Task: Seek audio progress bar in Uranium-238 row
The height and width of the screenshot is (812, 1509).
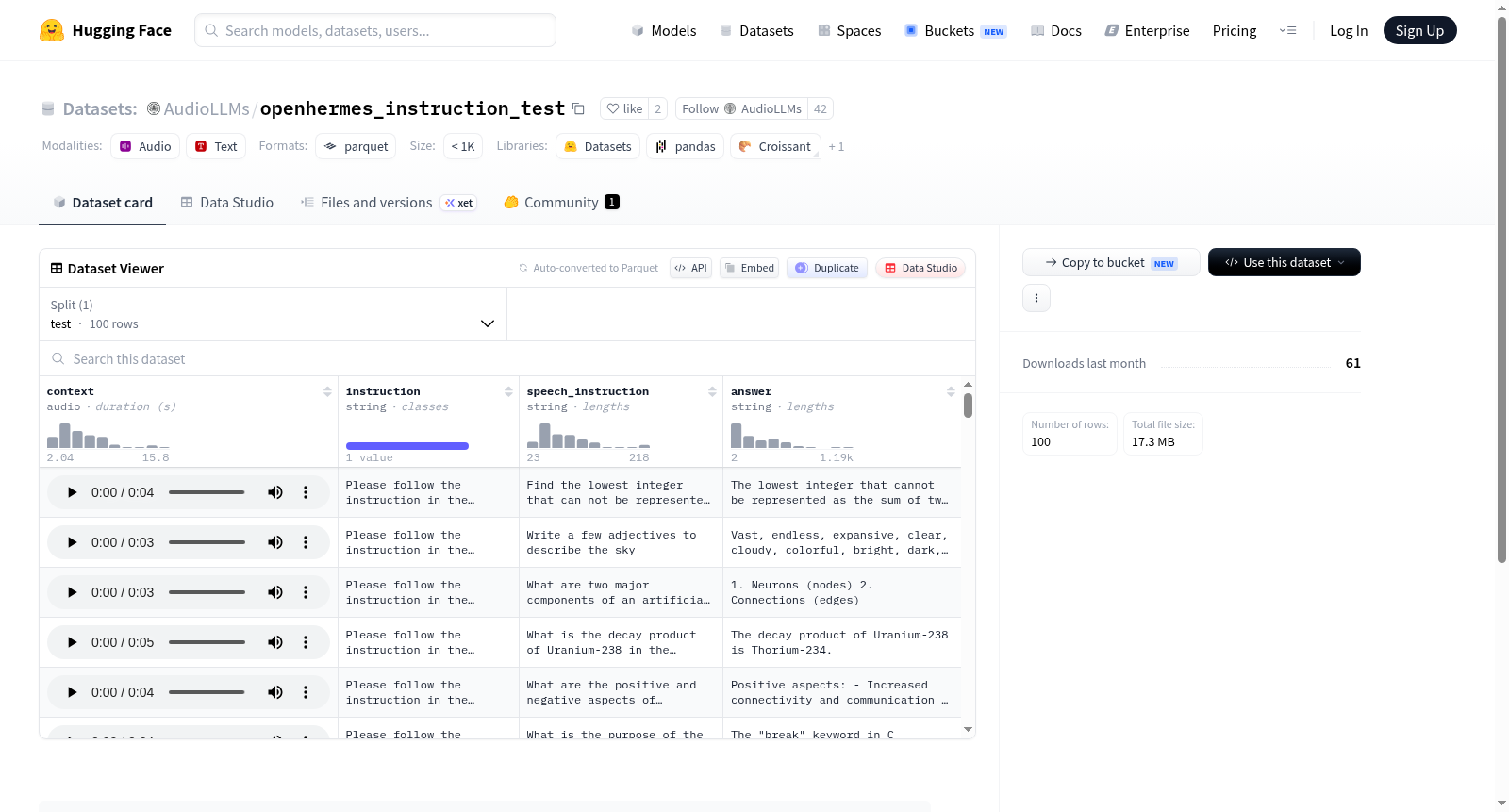Action: (x=207, y=642)
